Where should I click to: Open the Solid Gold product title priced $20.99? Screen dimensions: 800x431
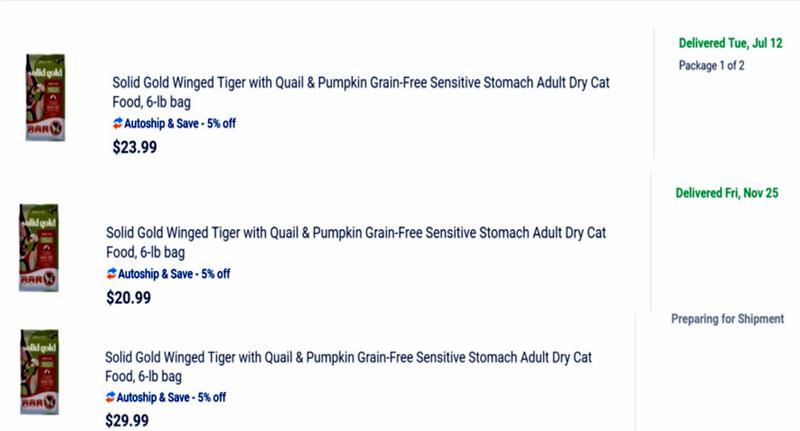point(356,242)
